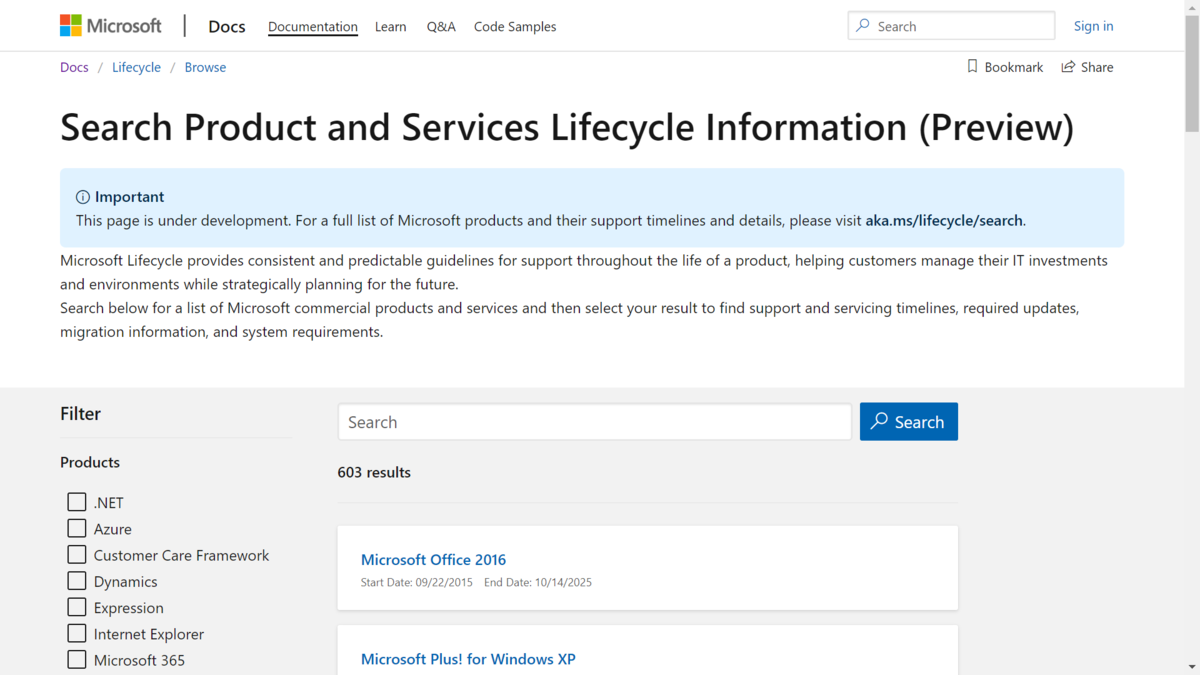The height and width of the screenshot is (675, 1200).
Task: Tick the Internet Explorer checkbox
Action: click(77, 633)
